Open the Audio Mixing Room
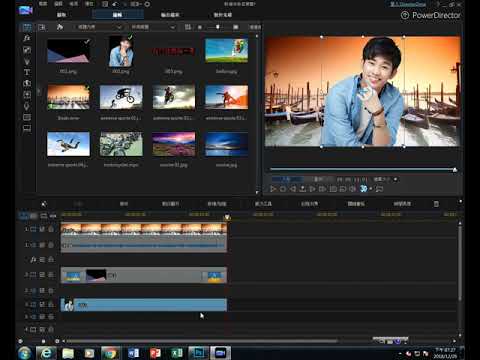The width and height of the screenshot is (480, 360). (x=27, y=95)
